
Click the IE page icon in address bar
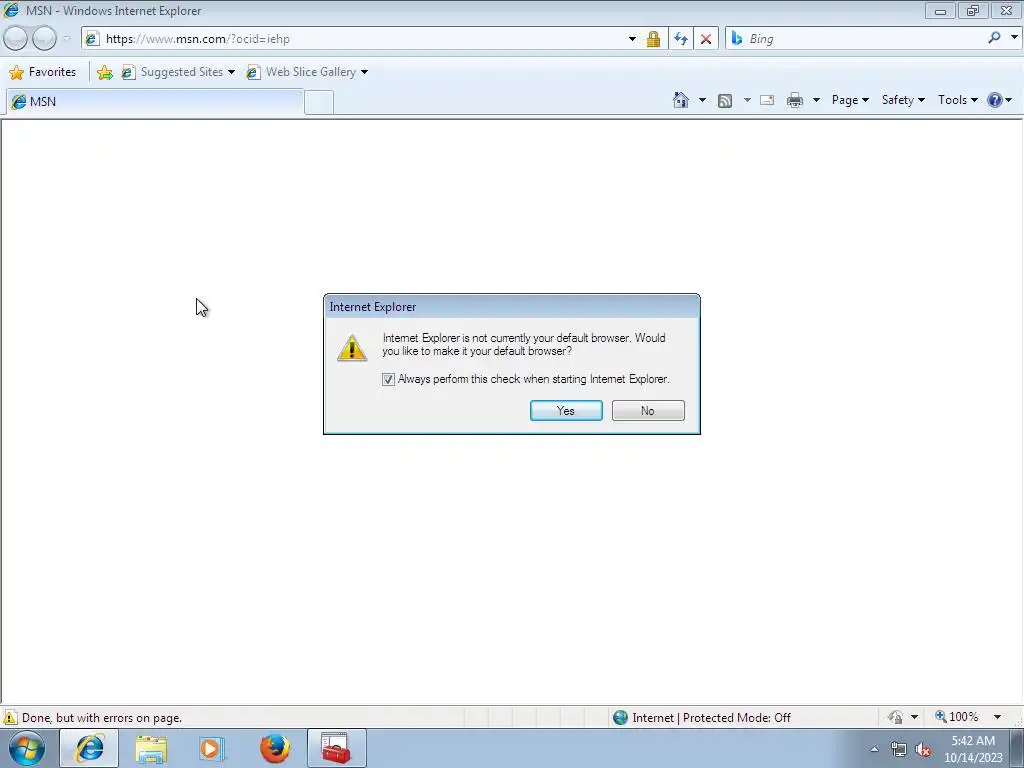[x=92, y=39]
